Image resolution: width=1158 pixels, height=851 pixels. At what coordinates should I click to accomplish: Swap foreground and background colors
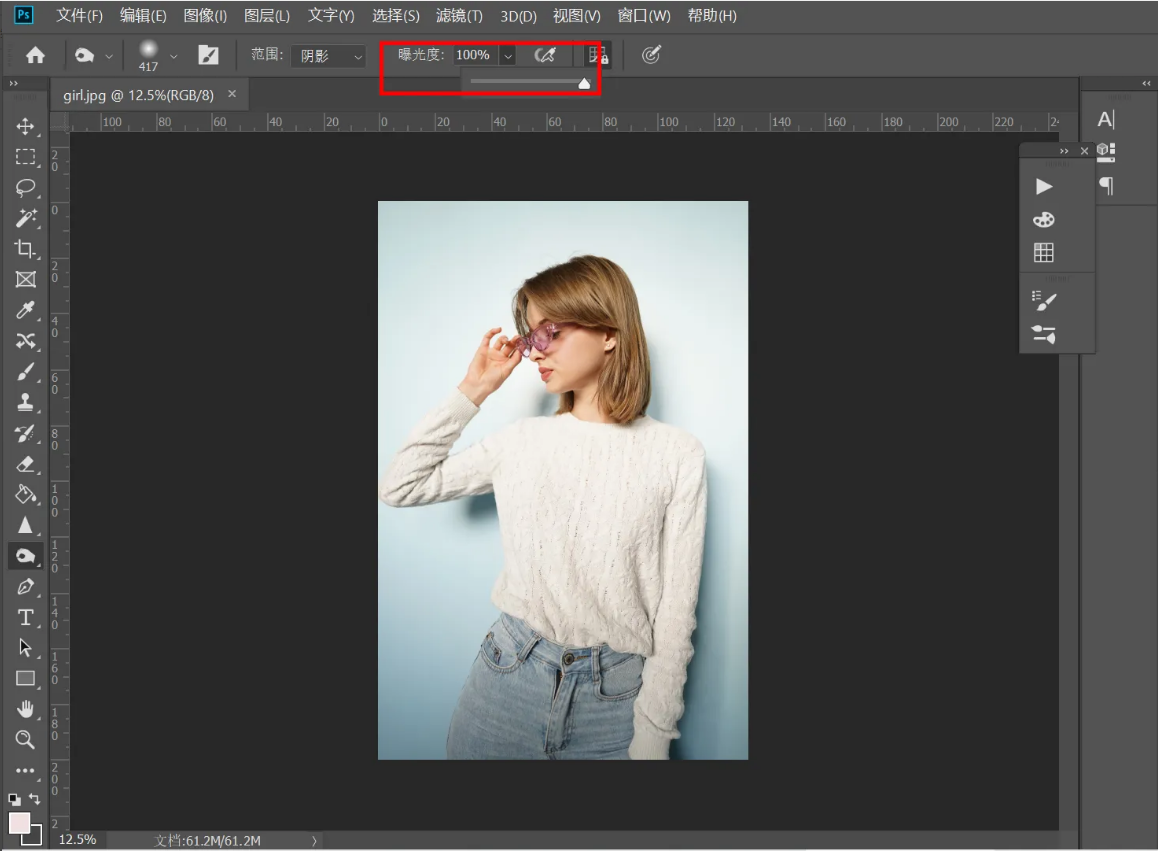click(x=35, y=799)
